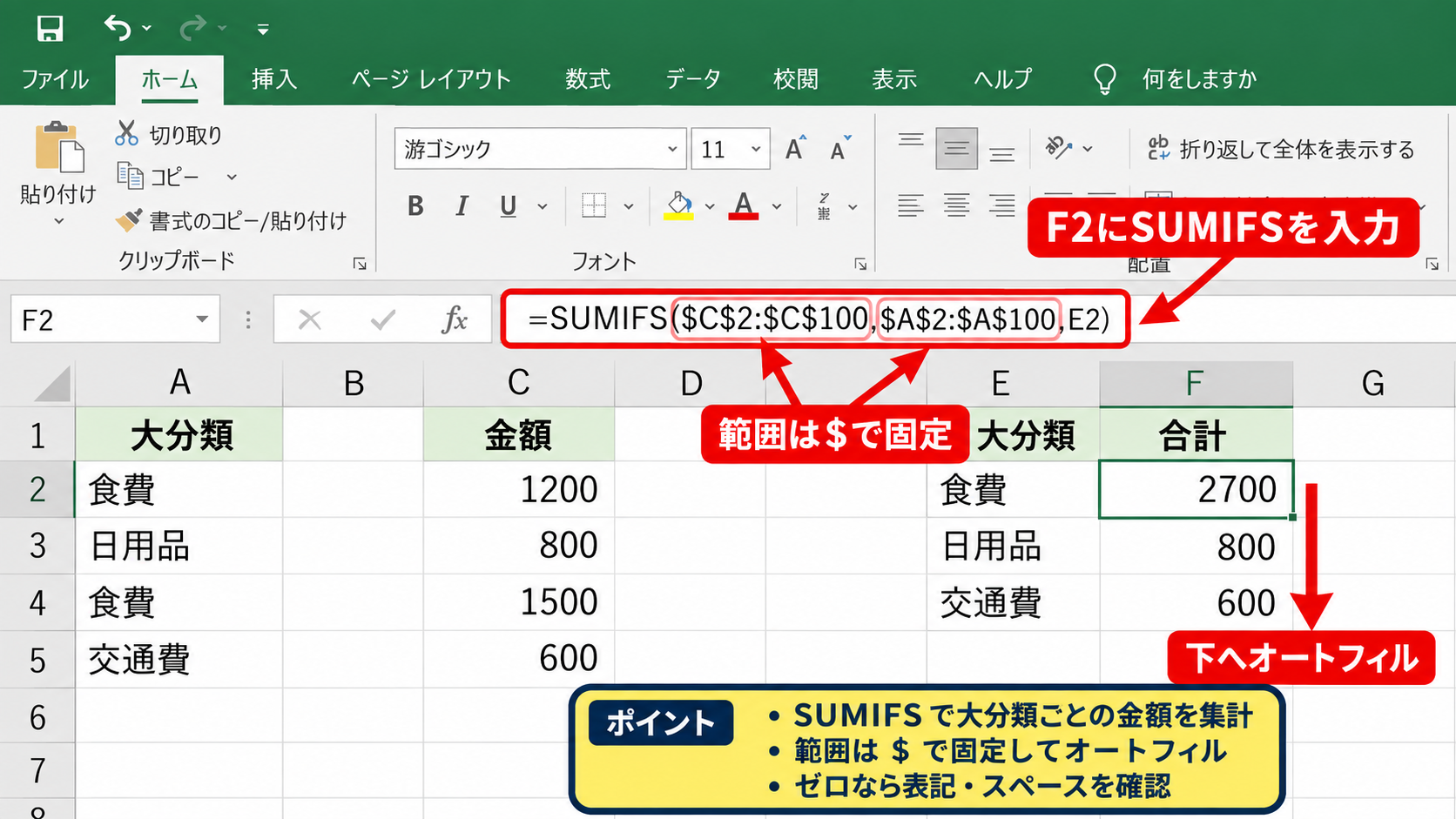Align text left icon

click(911, 205)
